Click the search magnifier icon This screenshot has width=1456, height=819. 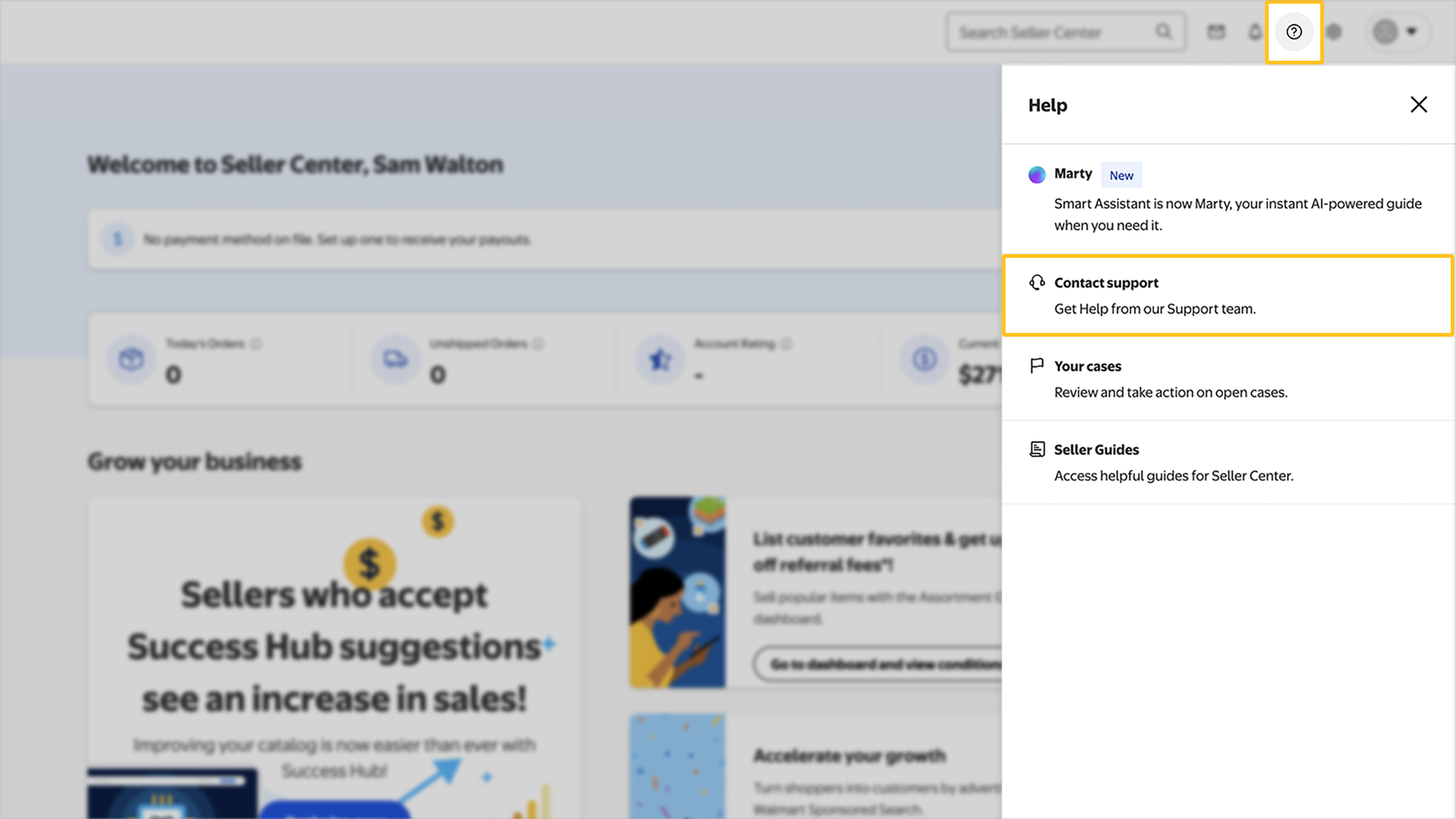pyautogui.click(x=1163, y=32)
